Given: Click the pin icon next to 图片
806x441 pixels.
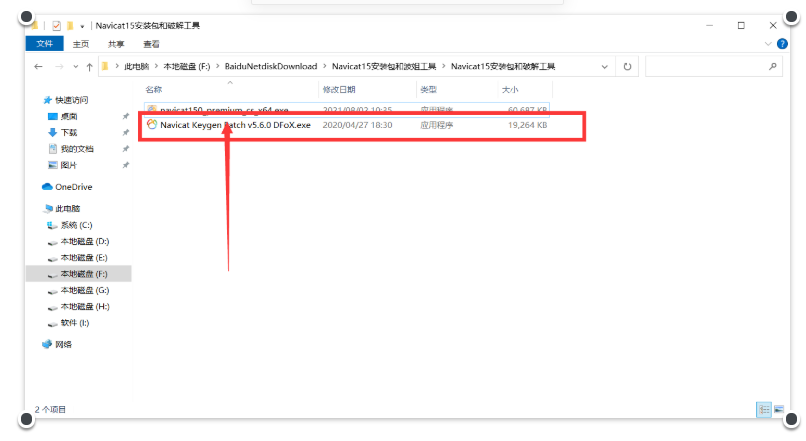Looking at the screenshot, I should (x=125, y=165).
